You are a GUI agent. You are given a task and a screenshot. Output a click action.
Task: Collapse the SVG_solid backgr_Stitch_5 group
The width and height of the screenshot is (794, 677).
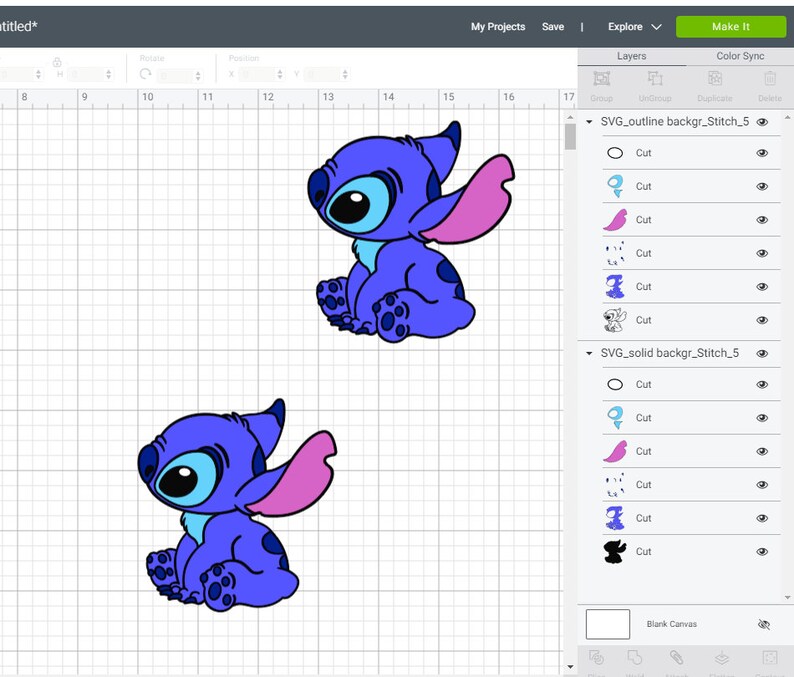tap(589, 353)
